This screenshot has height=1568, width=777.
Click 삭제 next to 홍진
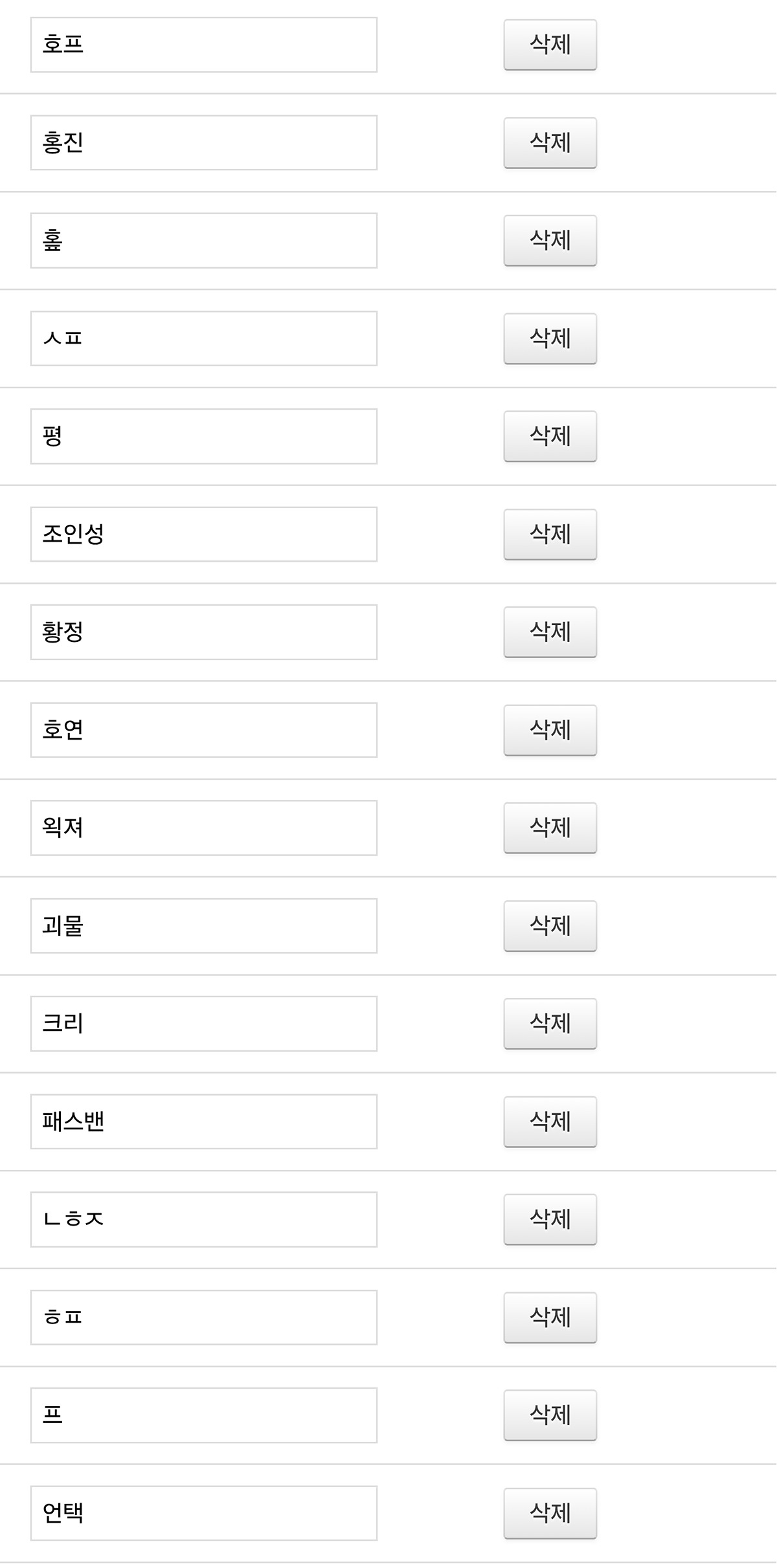point(550,143)
